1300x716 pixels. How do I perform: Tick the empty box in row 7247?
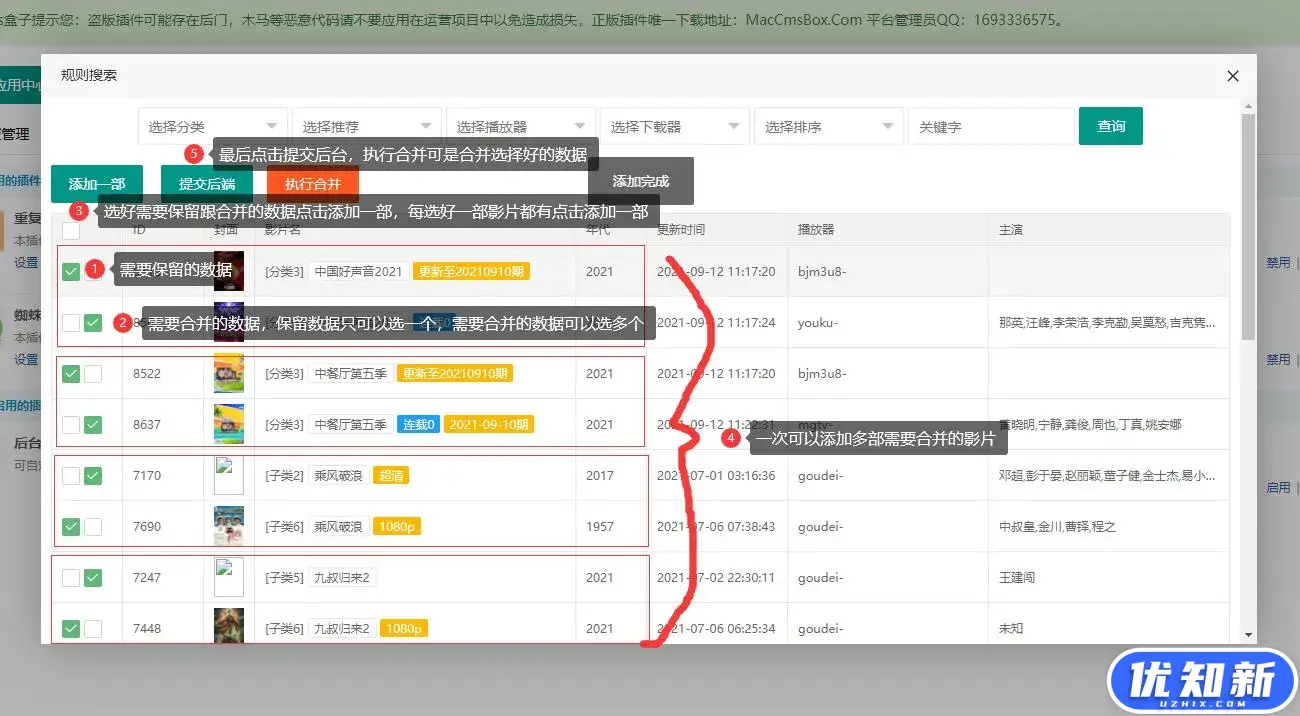[x=71, y=578]
